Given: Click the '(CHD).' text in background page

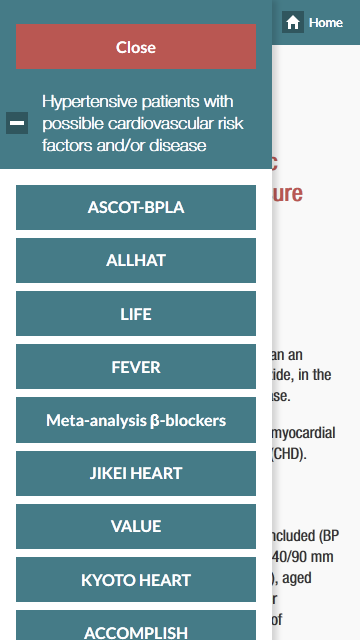Looking at the screenshot, I should pyautogui.click(x=289, y=455).
